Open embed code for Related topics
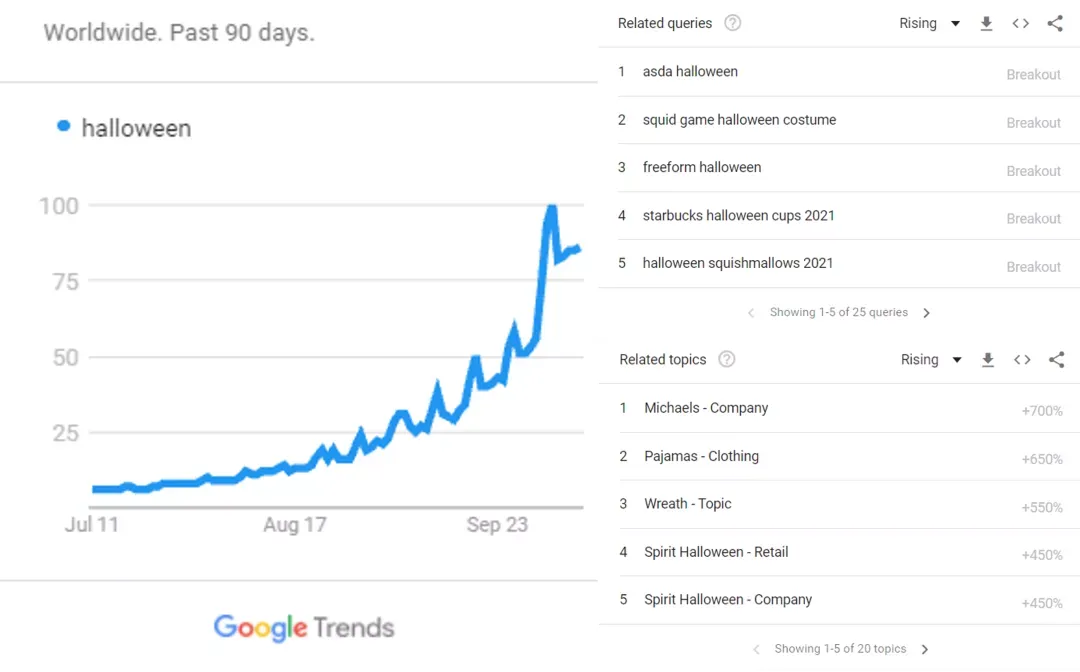1080x672 pixels. 1022,359
